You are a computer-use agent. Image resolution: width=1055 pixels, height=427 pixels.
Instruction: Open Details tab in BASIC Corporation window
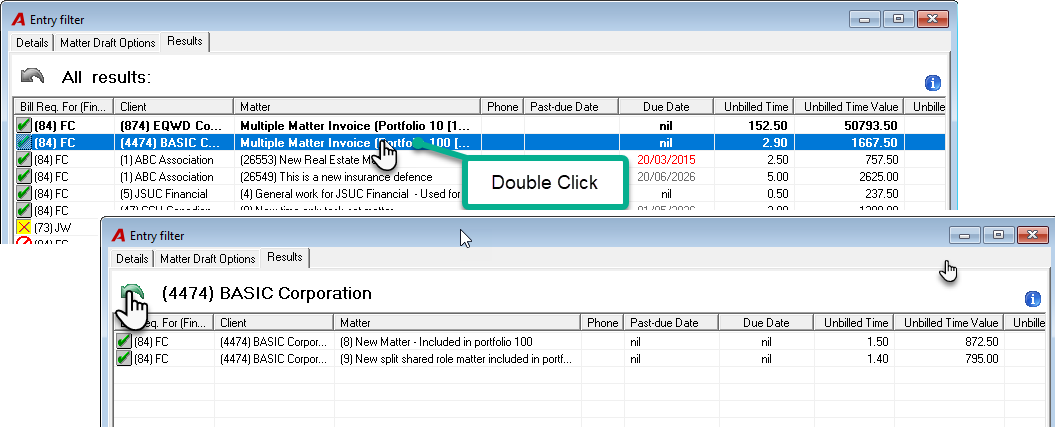[x=133, y=259]
